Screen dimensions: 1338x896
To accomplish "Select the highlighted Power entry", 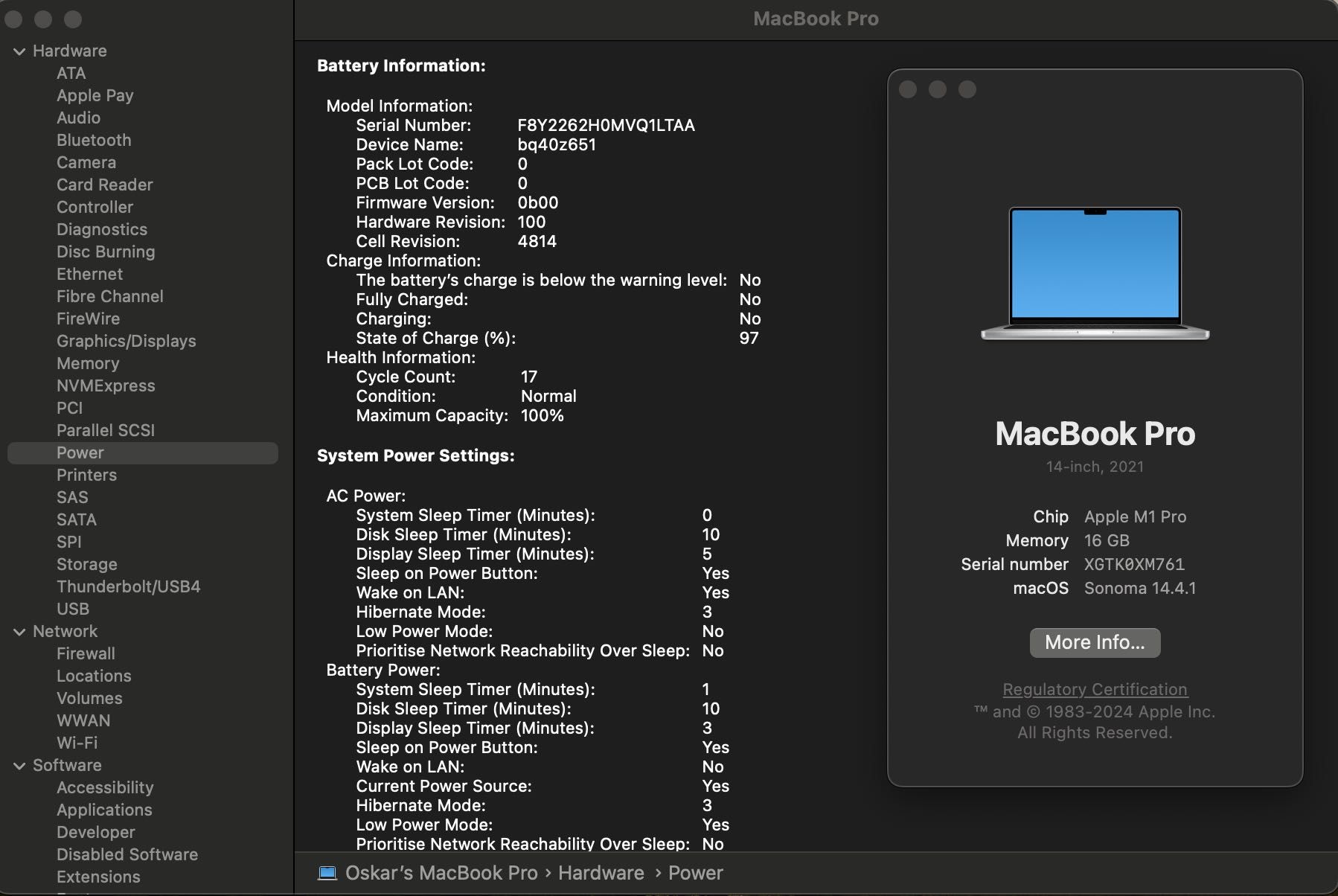I will pyautogui.click(x=143, y=452).
